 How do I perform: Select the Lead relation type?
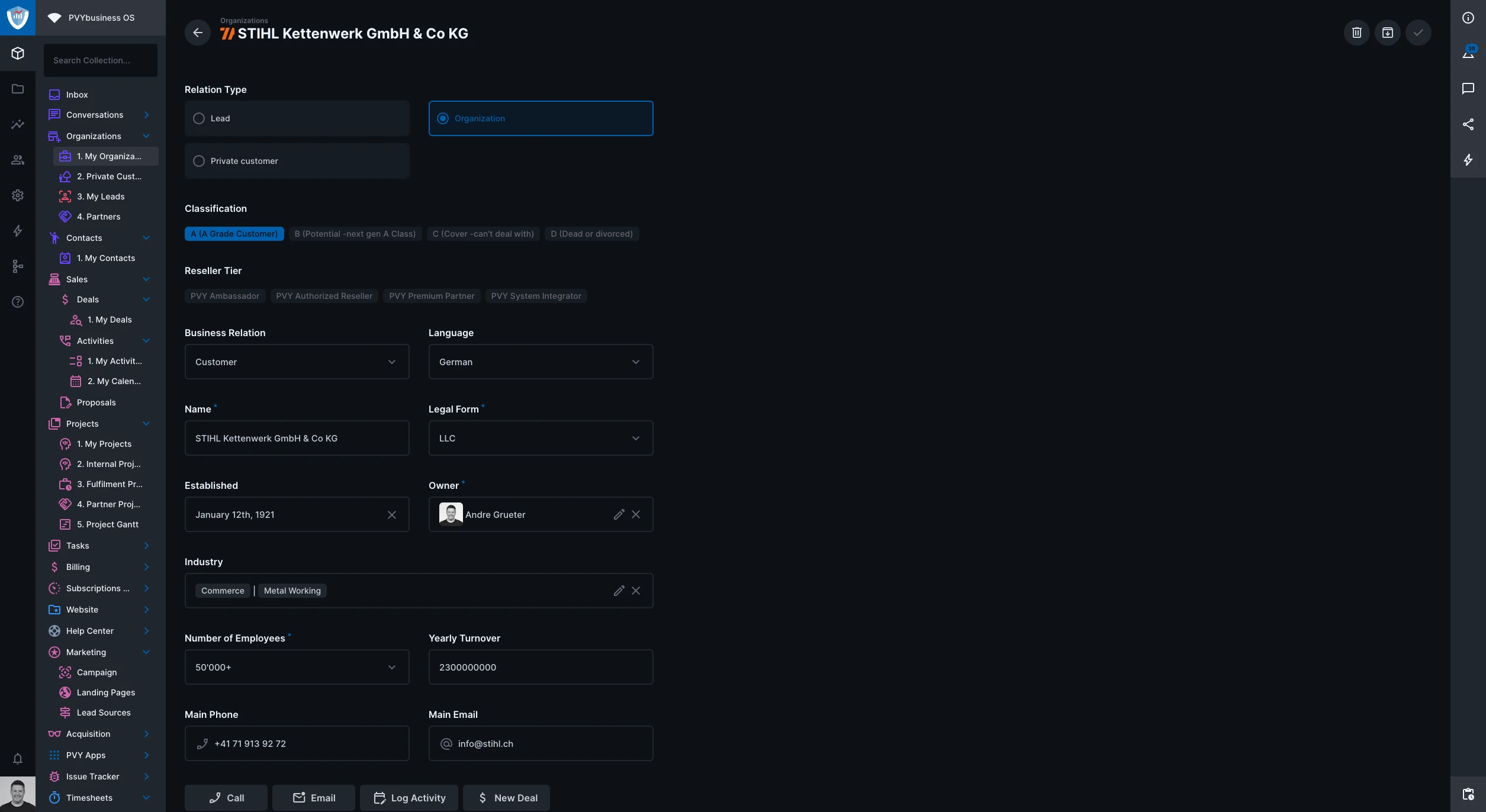coord(297,118)
